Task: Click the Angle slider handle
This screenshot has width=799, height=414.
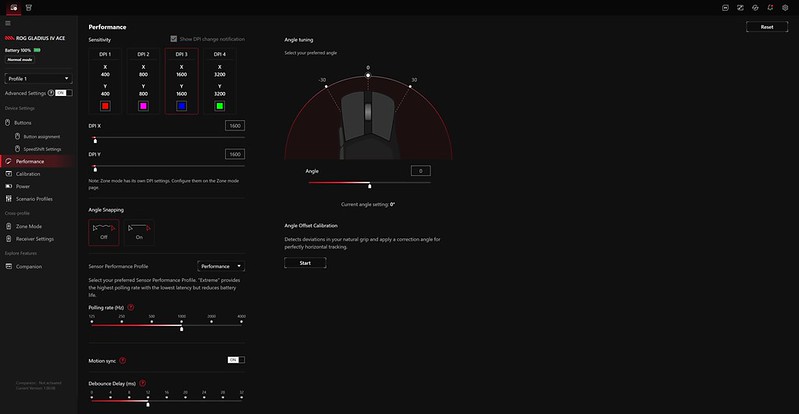Action: click(x=369, y=186)
